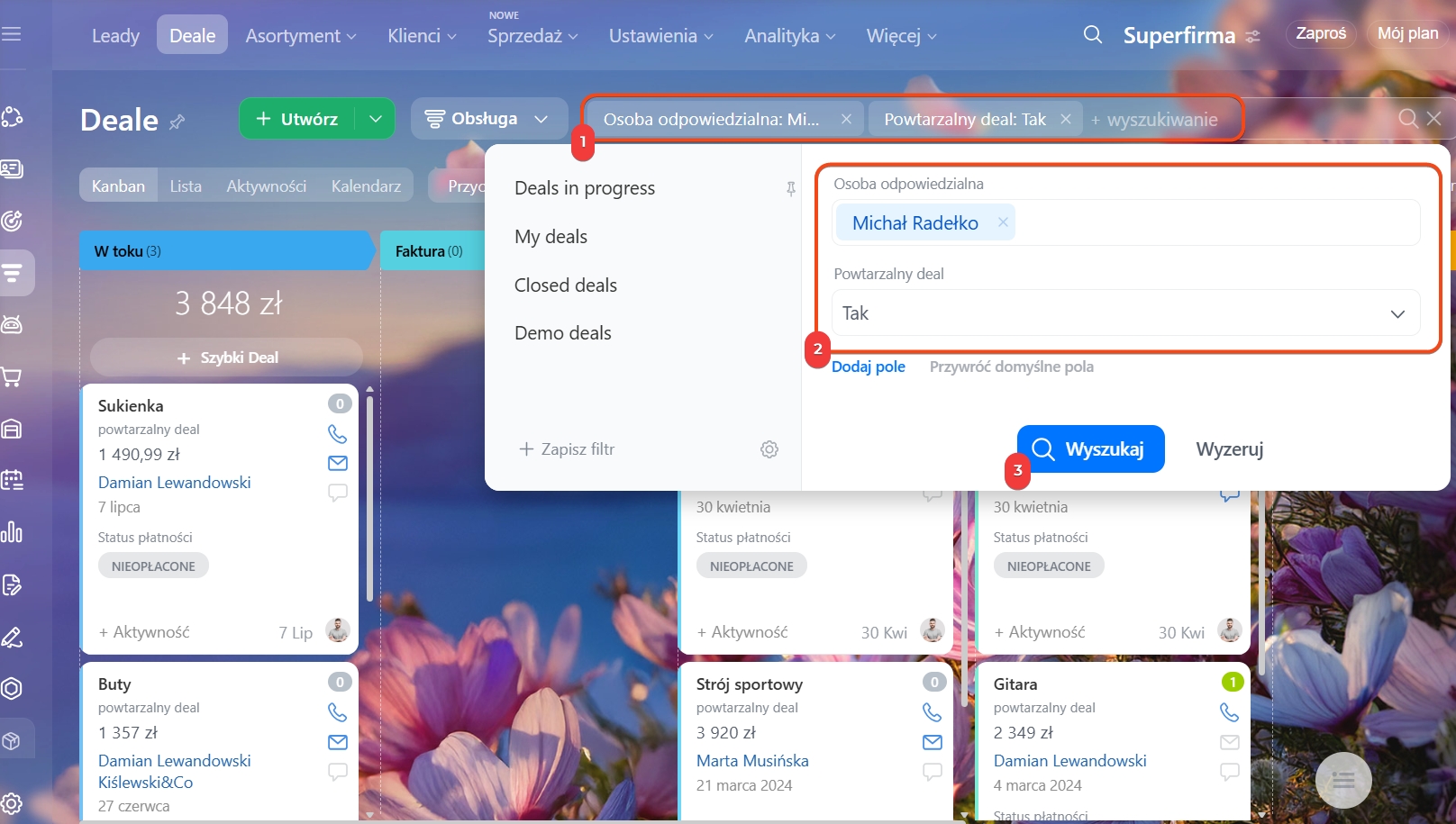Click the search magnifier in the header

coord(1093,35)
